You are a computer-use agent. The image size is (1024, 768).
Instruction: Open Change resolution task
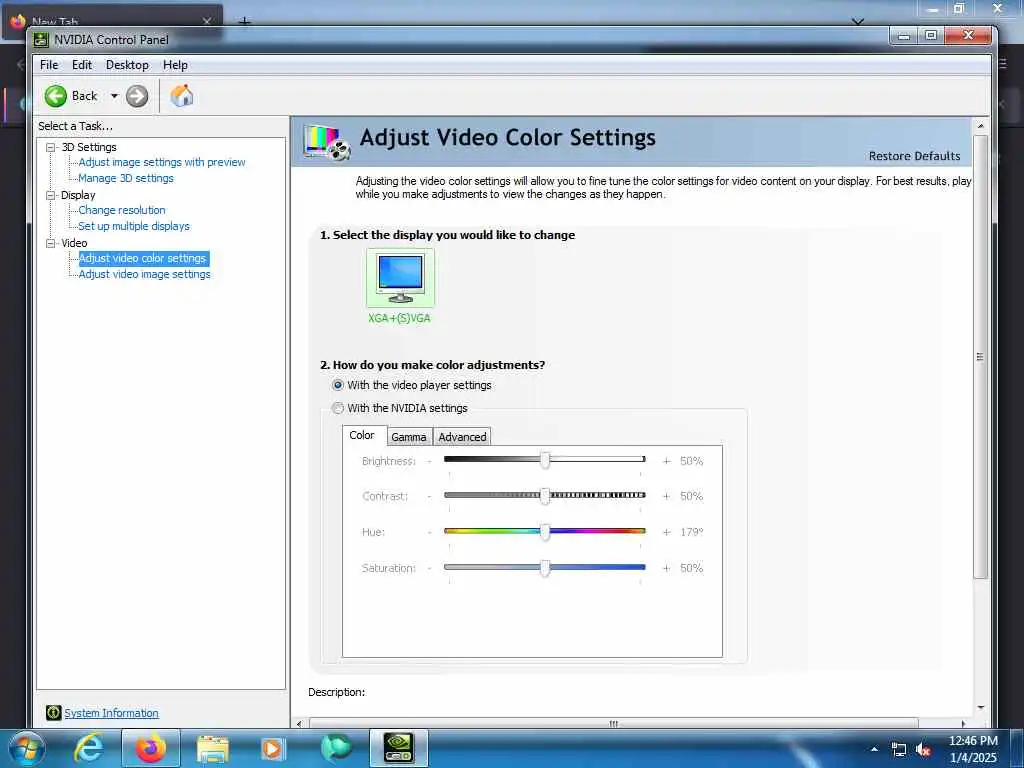[x=122, y=210]
